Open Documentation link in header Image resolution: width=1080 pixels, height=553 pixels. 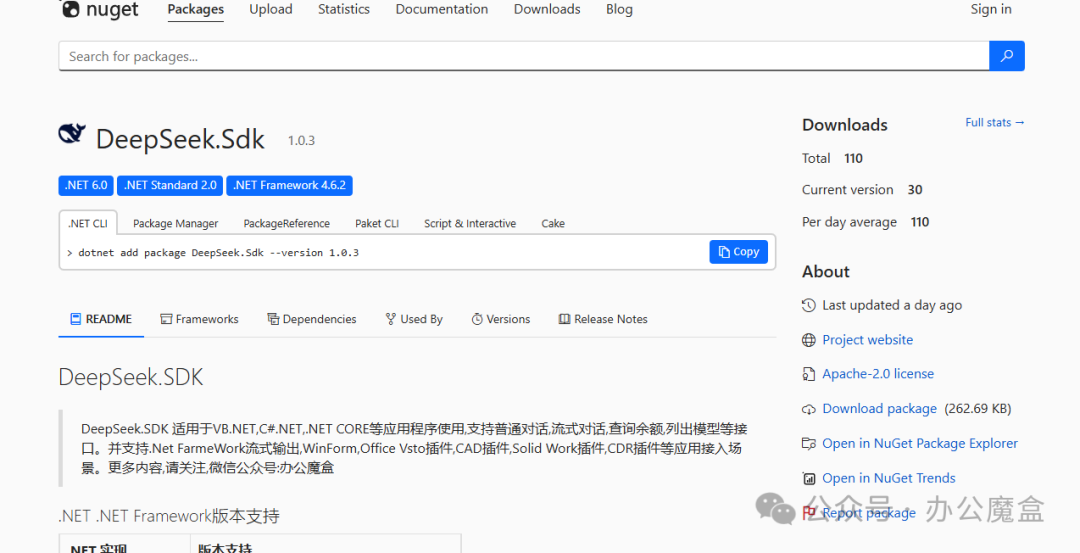[x=442, y=9]
